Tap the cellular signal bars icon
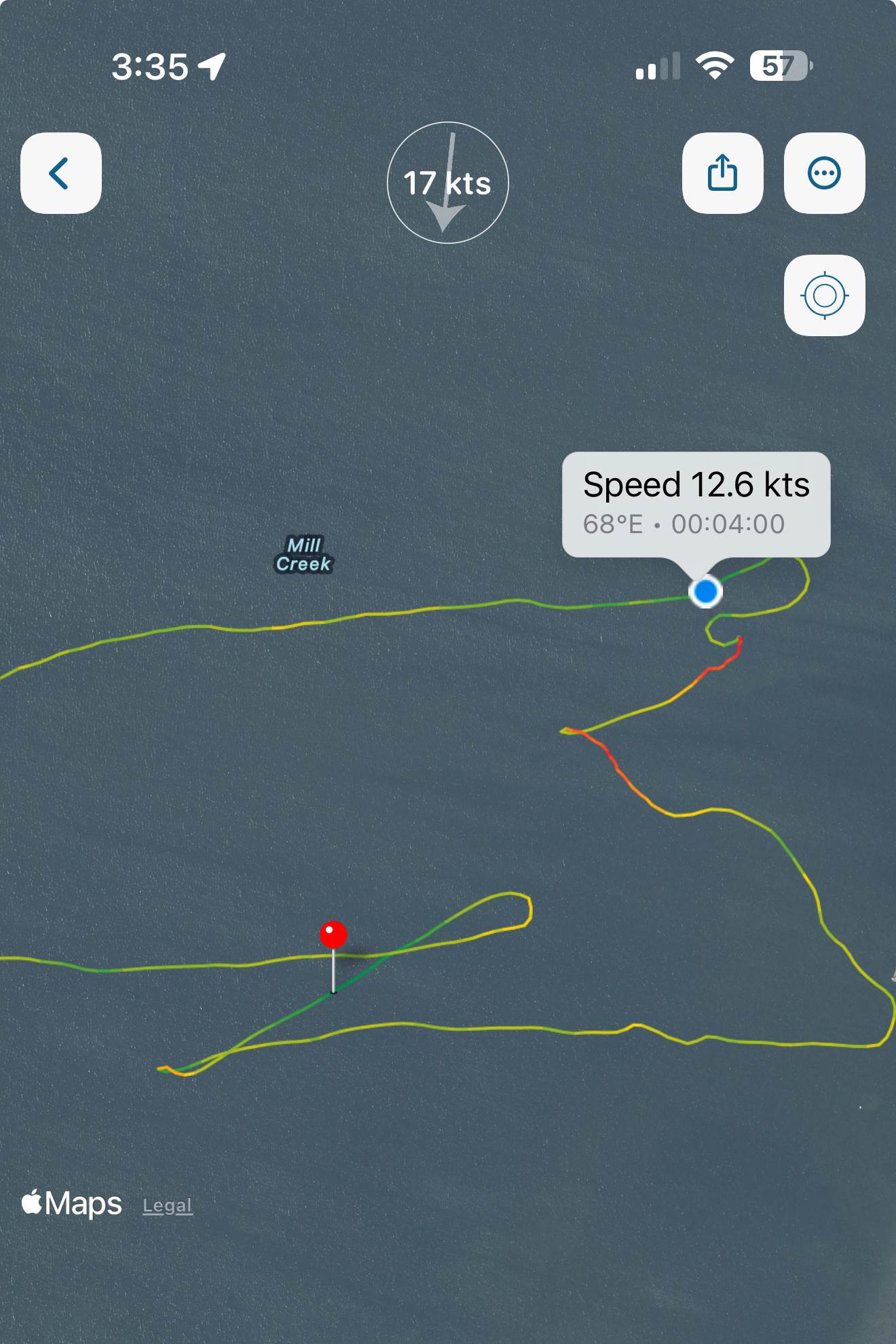This screenshot has width=896, height=1344. 658,66
